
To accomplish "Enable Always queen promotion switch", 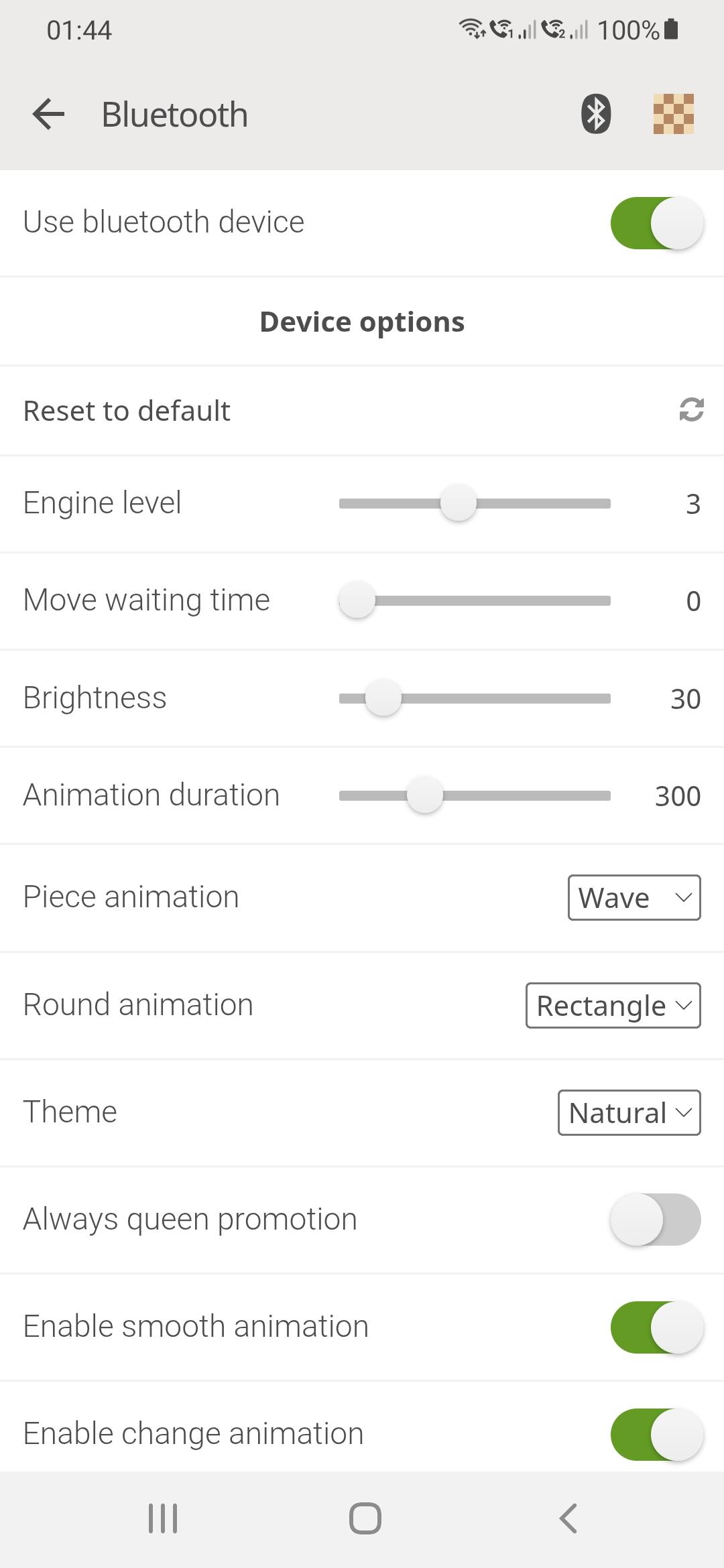I will click(x=656, y=1220).
